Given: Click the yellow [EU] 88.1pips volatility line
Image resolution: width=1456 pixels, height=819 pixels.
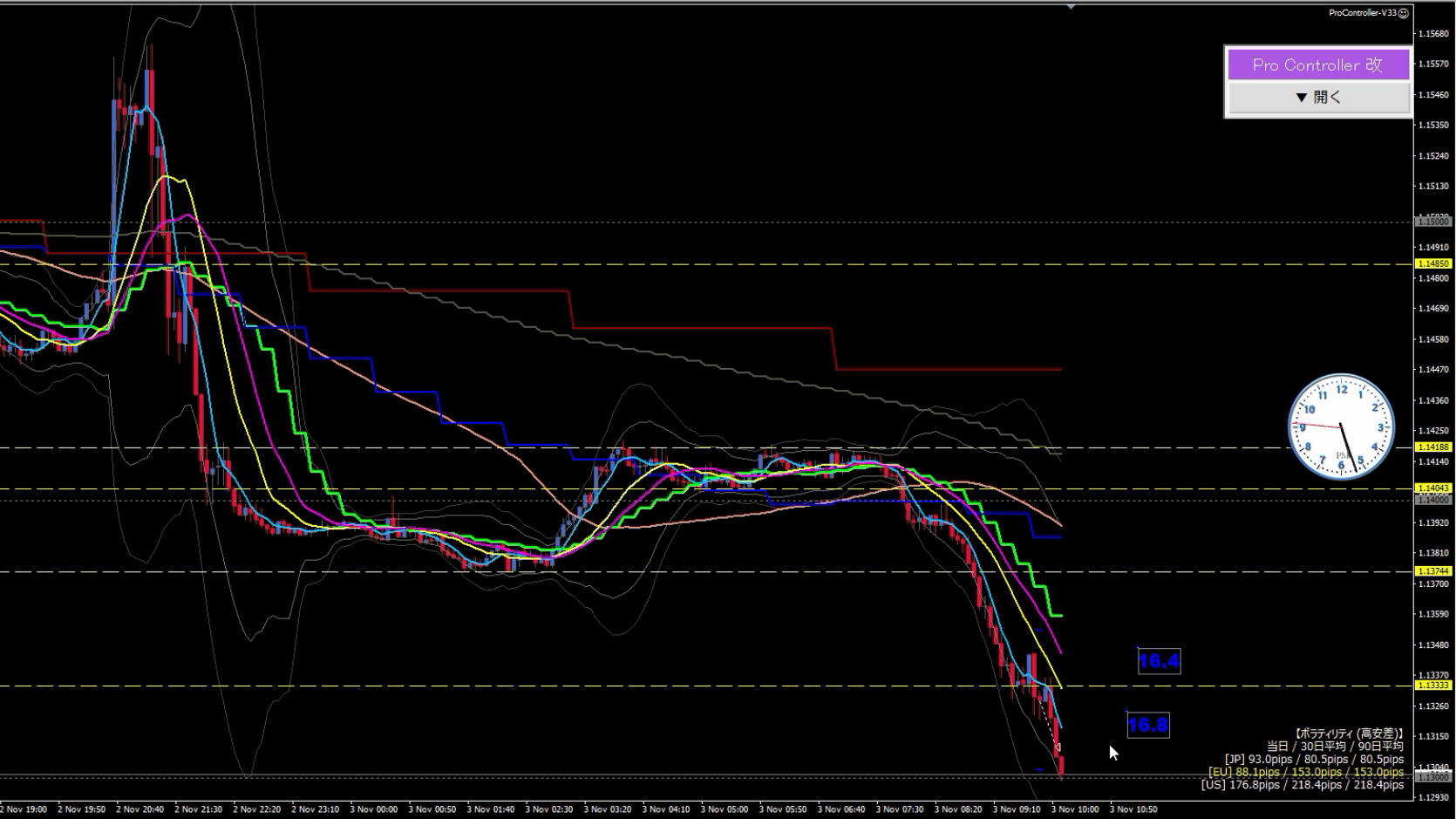Looking at the screenshot, I should click(1306, 772).
